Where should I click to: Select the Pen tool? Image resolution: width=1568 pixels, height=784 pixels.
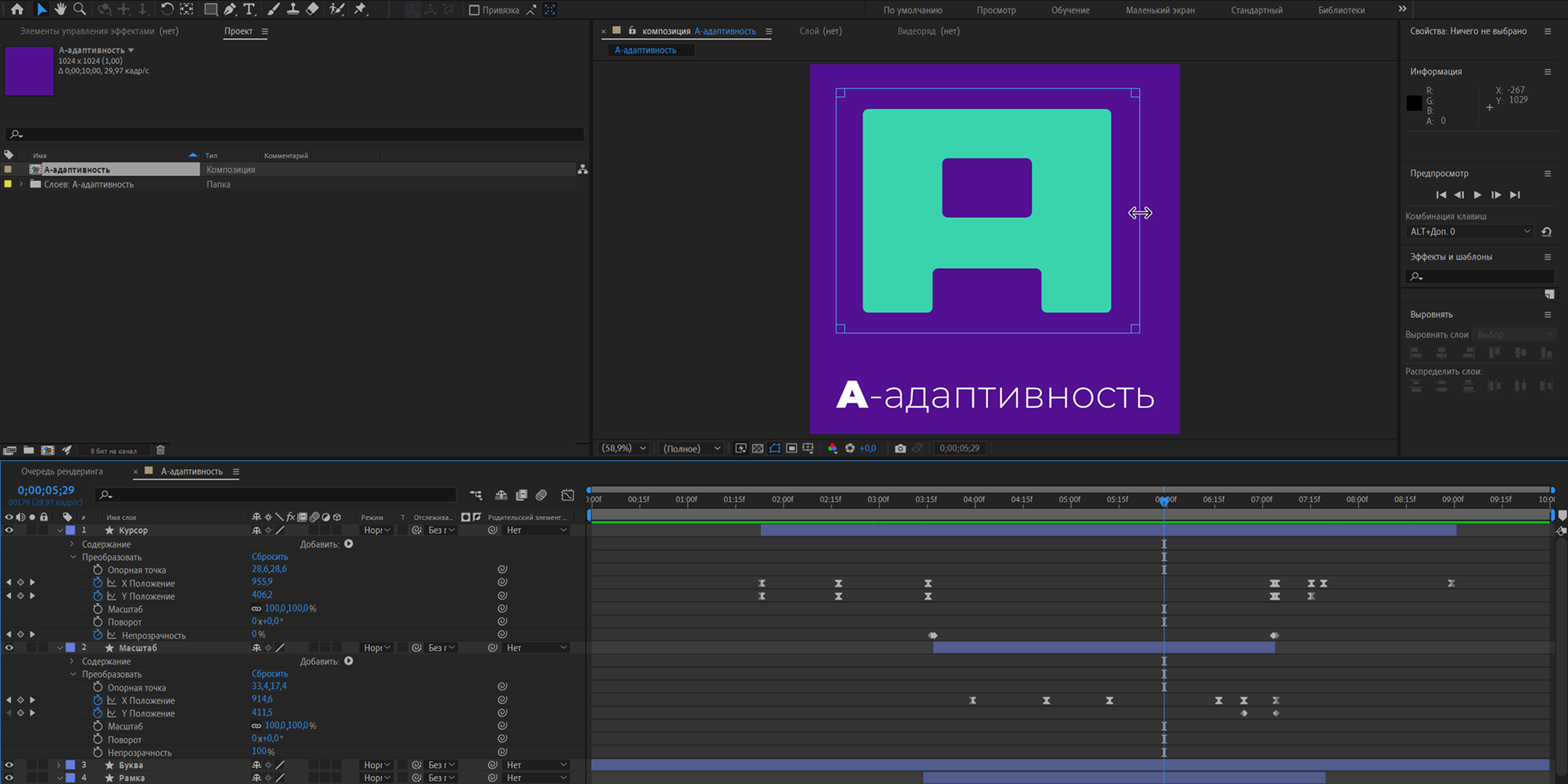click(229, 9)
